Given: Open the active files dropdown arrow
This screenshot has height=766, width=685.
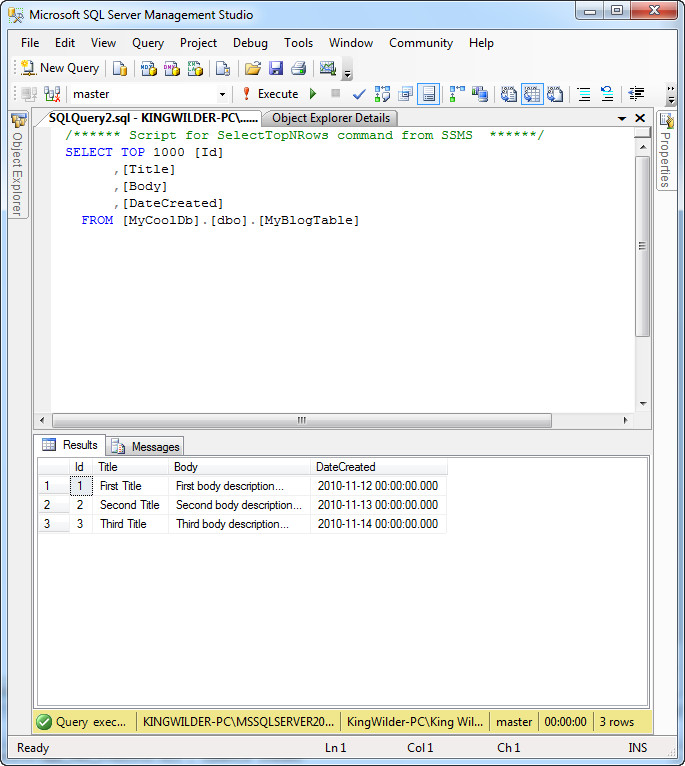Looking at the screenshot, I should (622, 118).
